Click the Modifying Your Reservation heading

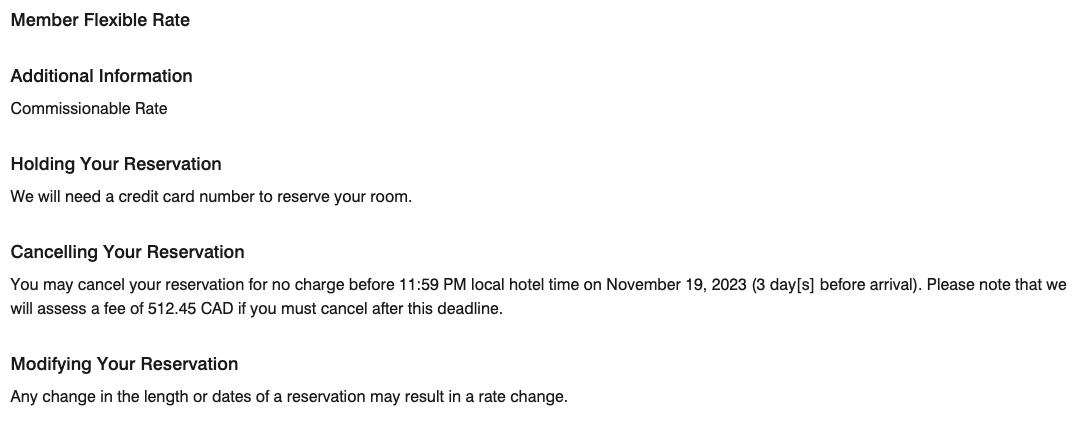[124, 364]
